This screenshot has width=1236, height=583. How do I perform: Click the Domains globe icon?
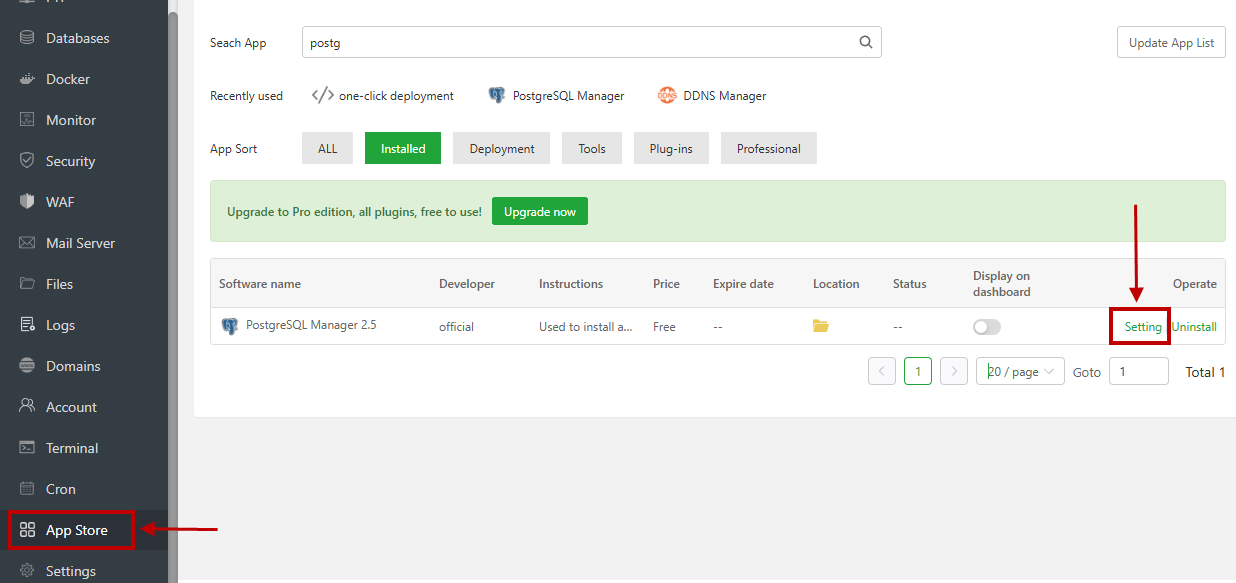27,366
